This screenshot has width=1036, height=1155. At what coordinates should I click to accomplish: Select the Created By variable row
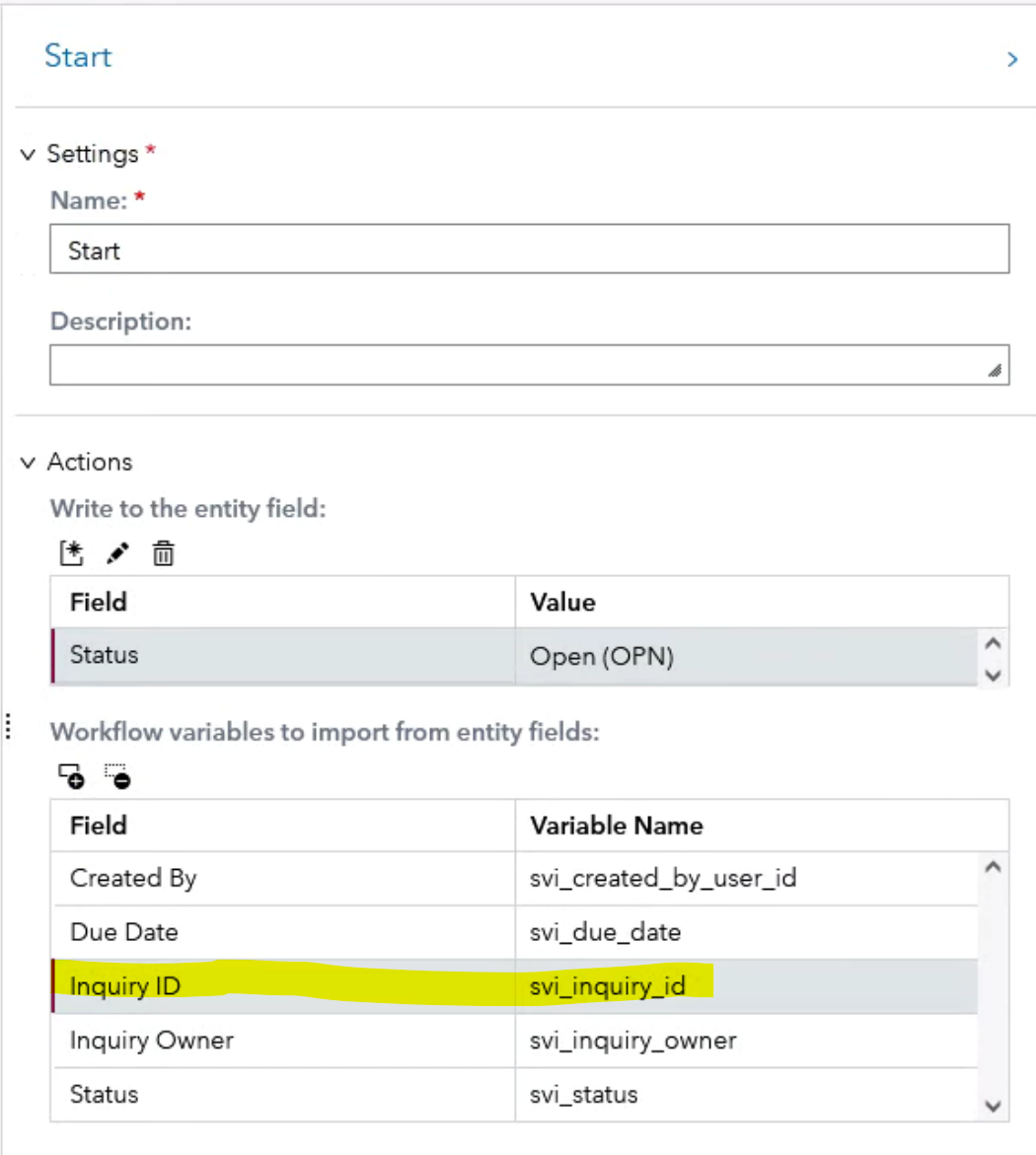pos(282,878)
